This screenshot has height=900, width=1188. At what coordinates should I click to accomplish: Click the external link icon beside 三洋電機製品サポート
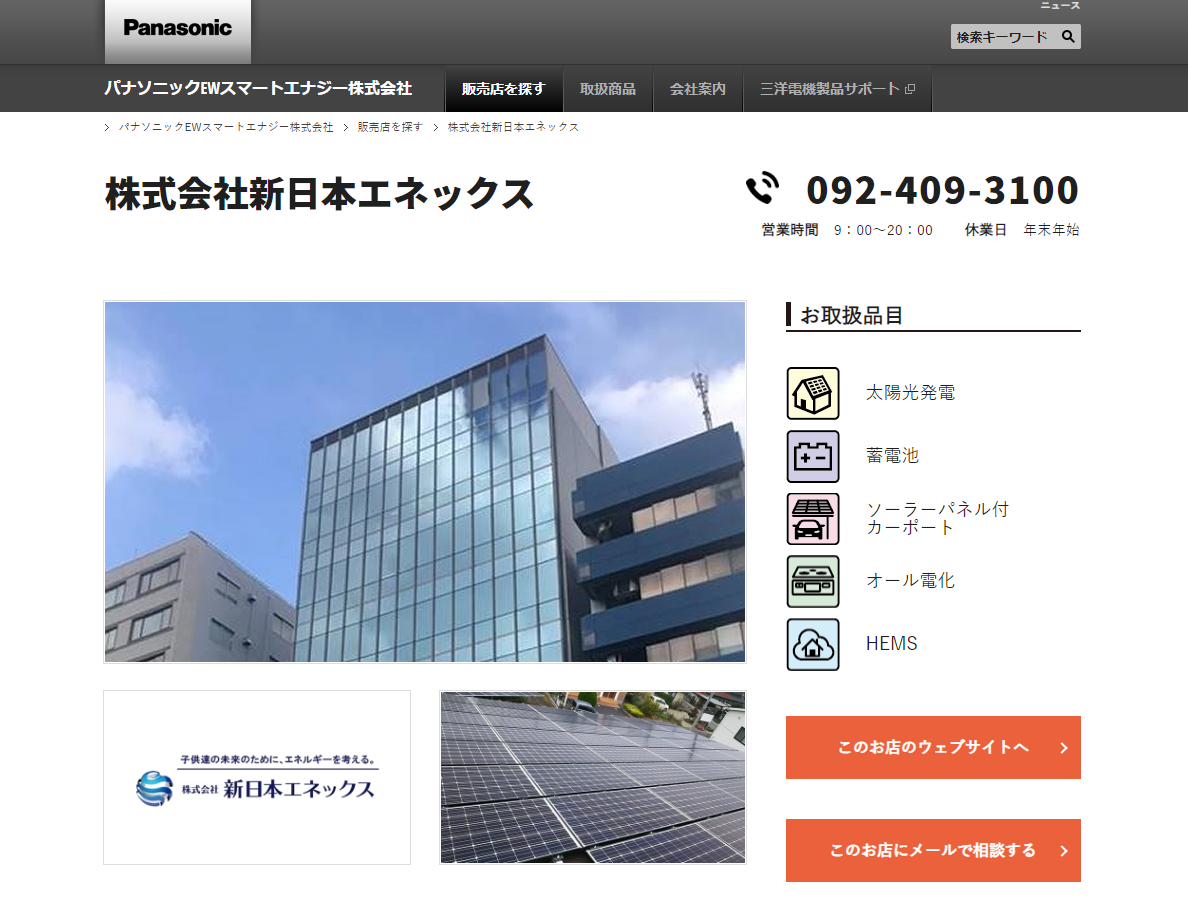(x=910, y=89)
